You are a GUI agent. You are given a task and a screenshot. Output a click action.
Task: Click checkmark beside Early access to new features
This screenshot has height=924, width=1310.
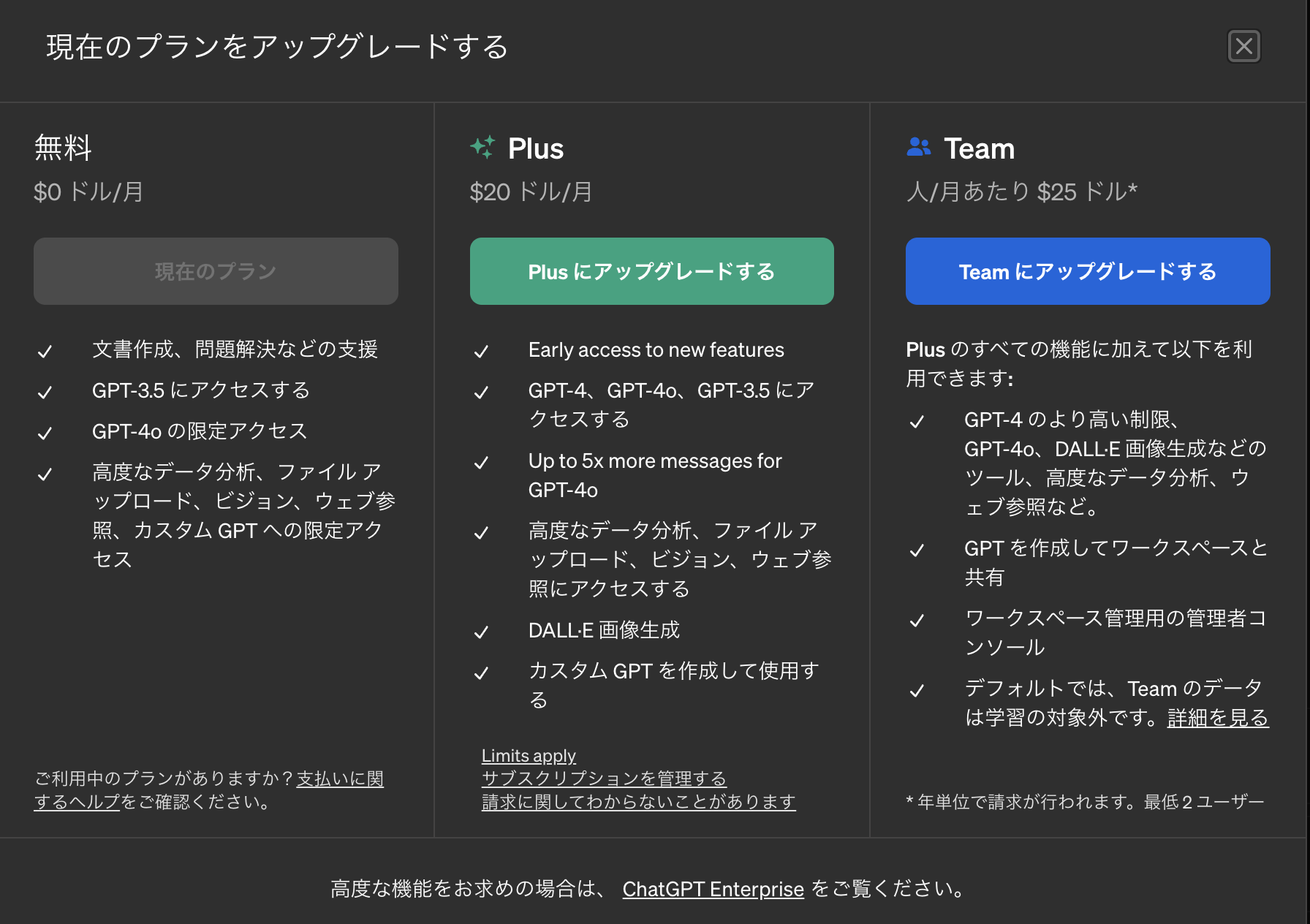click(481, 352)
